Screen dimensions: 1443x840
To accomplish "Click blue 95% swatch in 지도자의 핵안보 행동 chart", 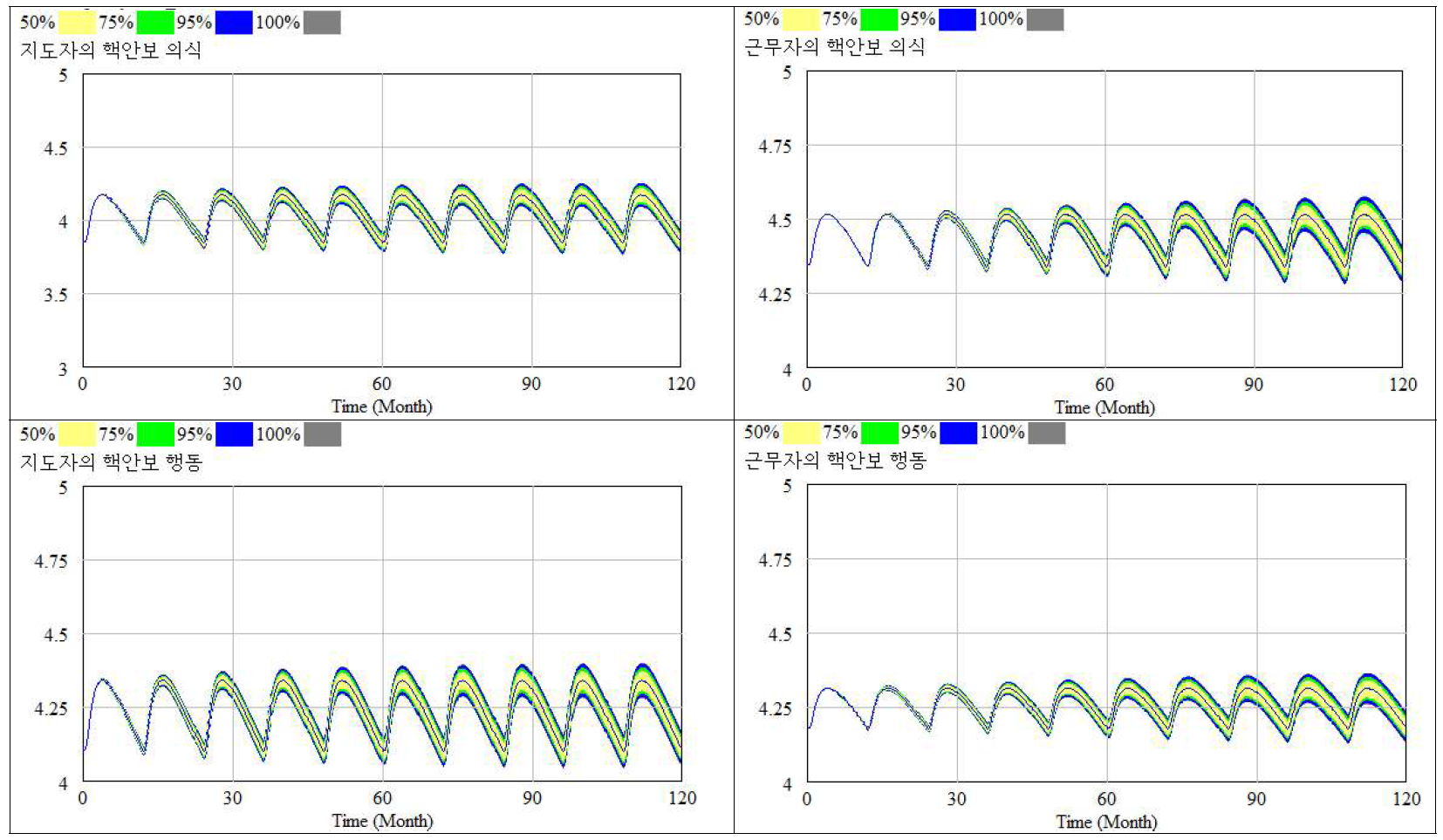I will pos(234,434).
